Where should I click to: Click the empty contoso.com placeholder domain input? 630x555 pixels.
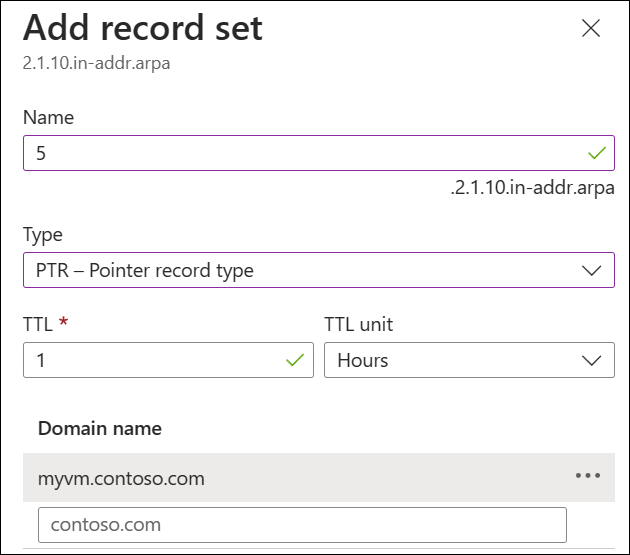(x=302, y=525)
